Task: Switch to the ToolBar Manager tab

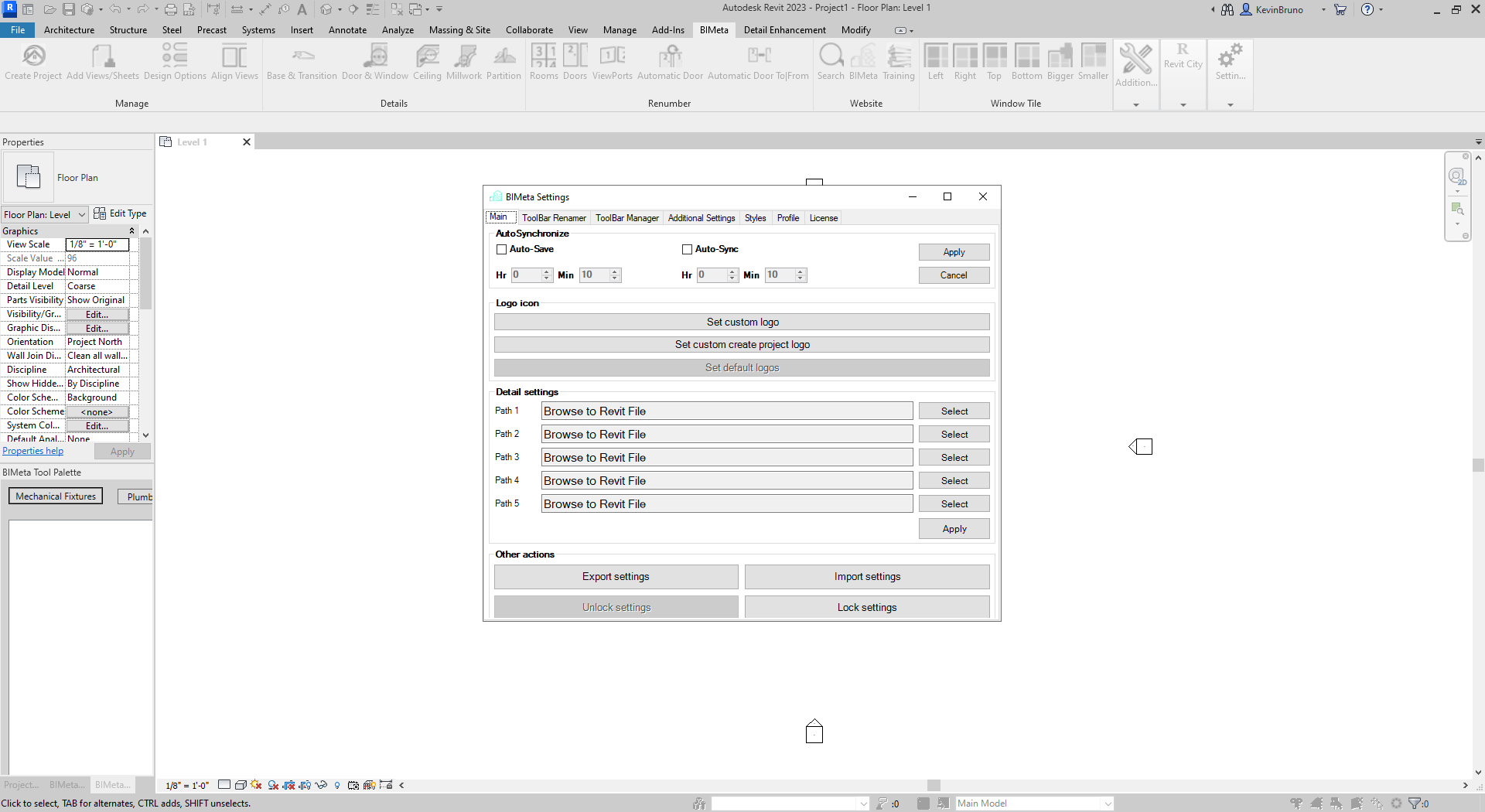Action: click(x=627, y=218)
